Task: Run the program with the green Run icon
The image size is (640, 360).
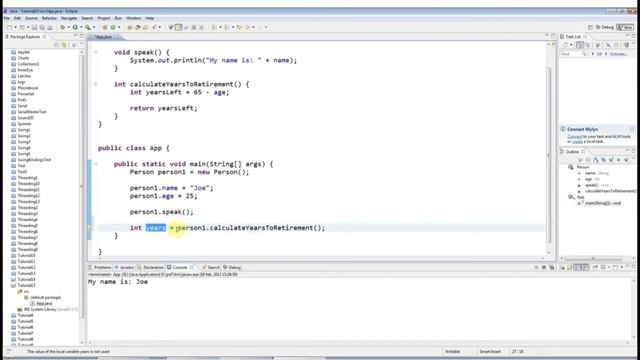Action: point(75,27)
